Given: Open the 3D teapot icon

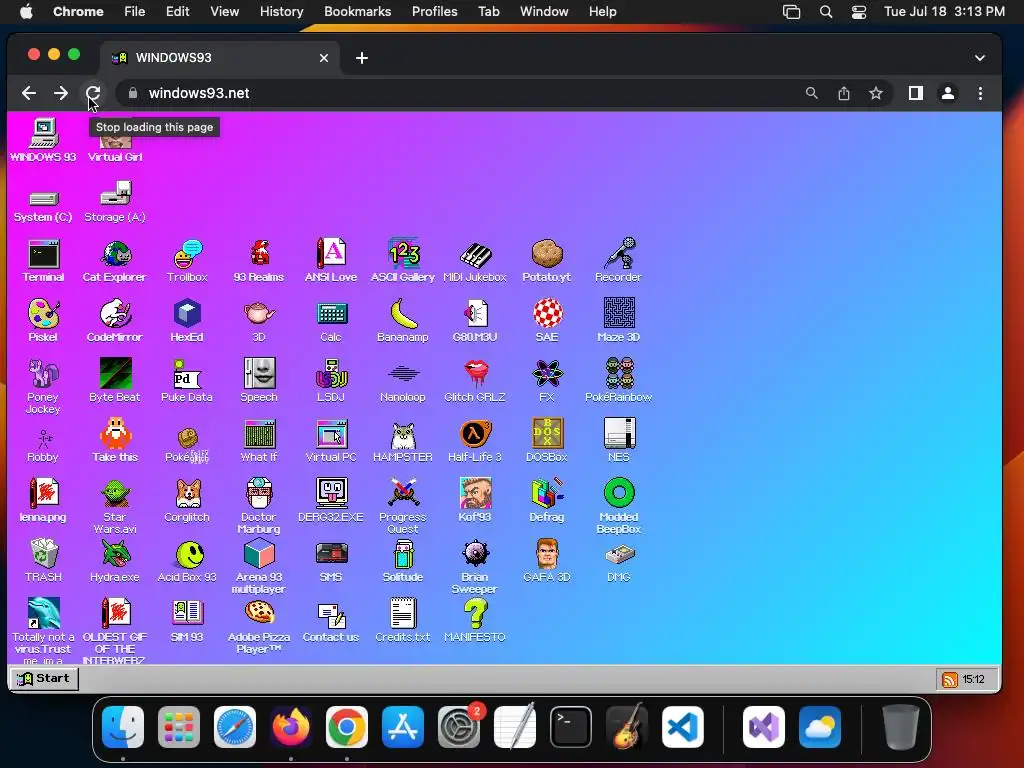Looking at the screenshot, I should [259, 321].
